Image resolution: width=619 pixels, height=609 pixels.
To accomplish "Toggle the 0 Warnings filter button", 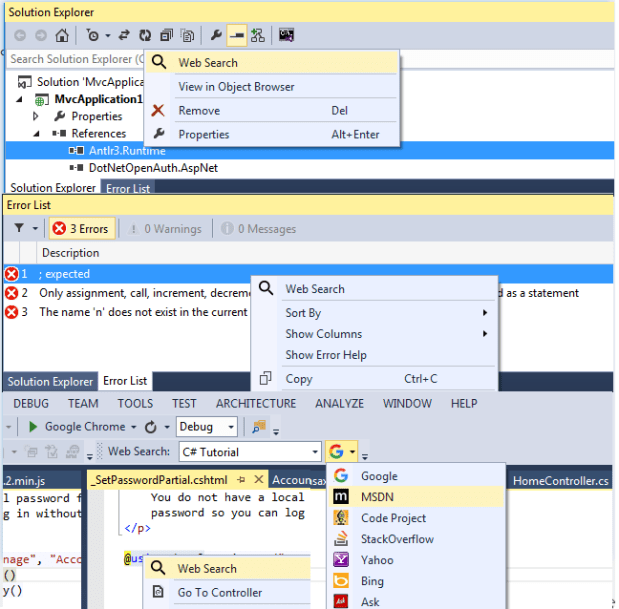I will [165, 229].
